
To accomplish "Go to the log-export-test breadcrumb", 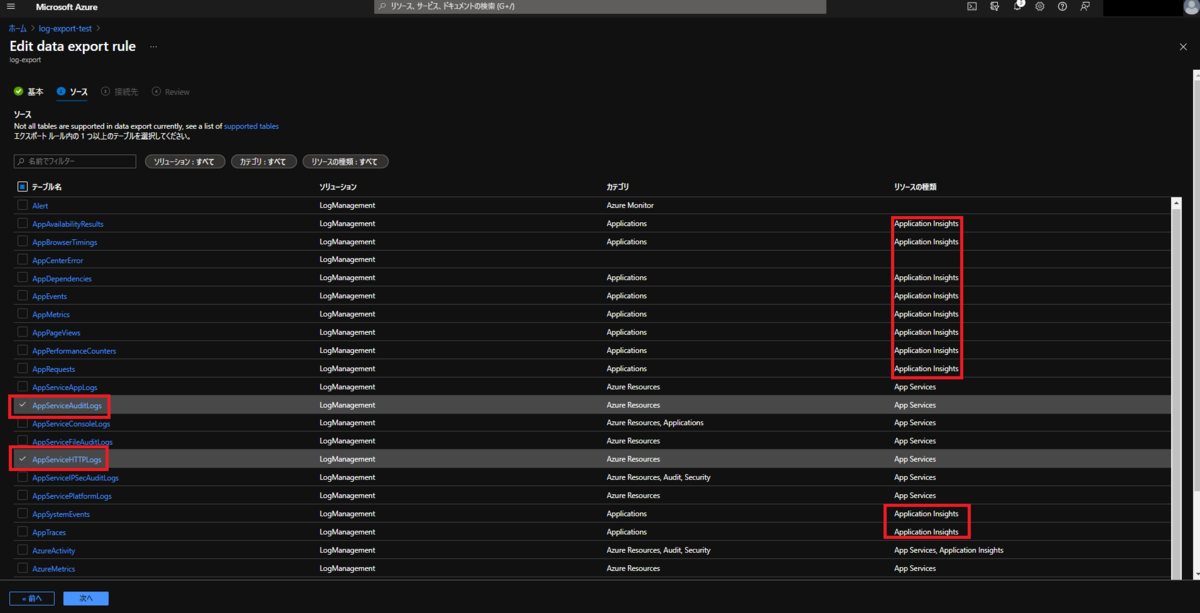I will (x=65, y=29).
